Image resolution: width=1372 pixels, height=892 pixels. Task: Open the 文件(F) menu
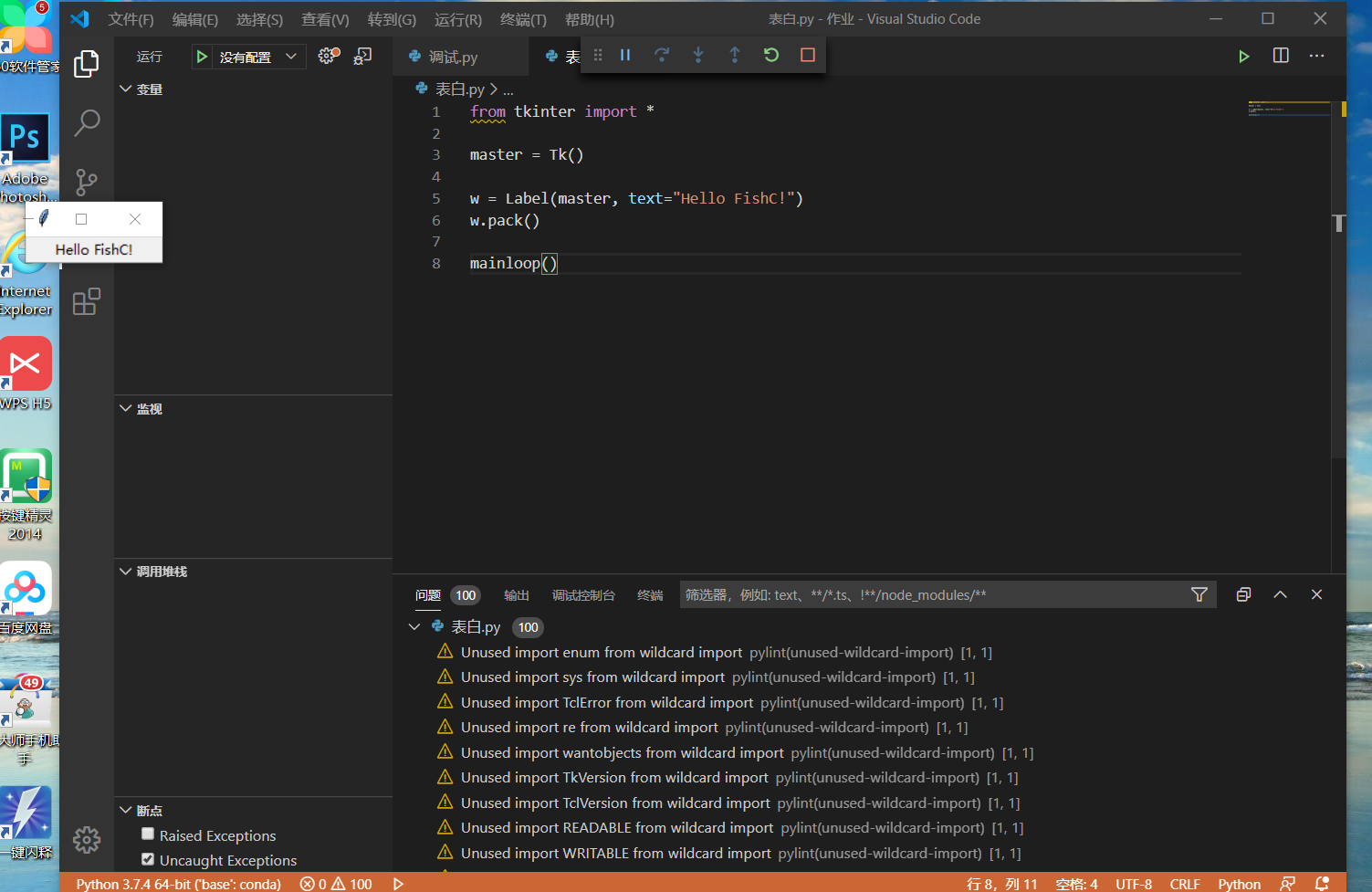[x=131, y=19]
